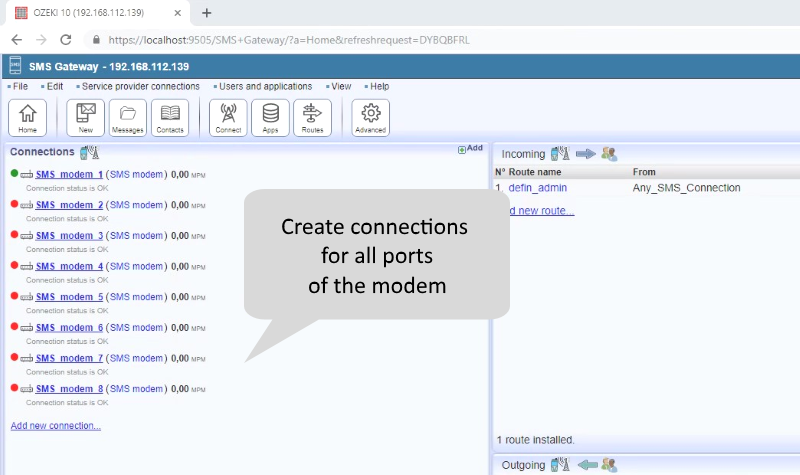Open the defin_admin route
This screenshot has width=800, height=475.
(x=538, y=188)
